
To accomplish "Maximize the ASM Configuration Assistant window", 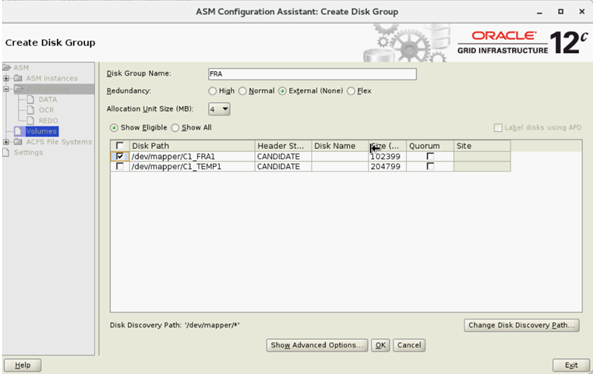I will (x=560, y=12).
